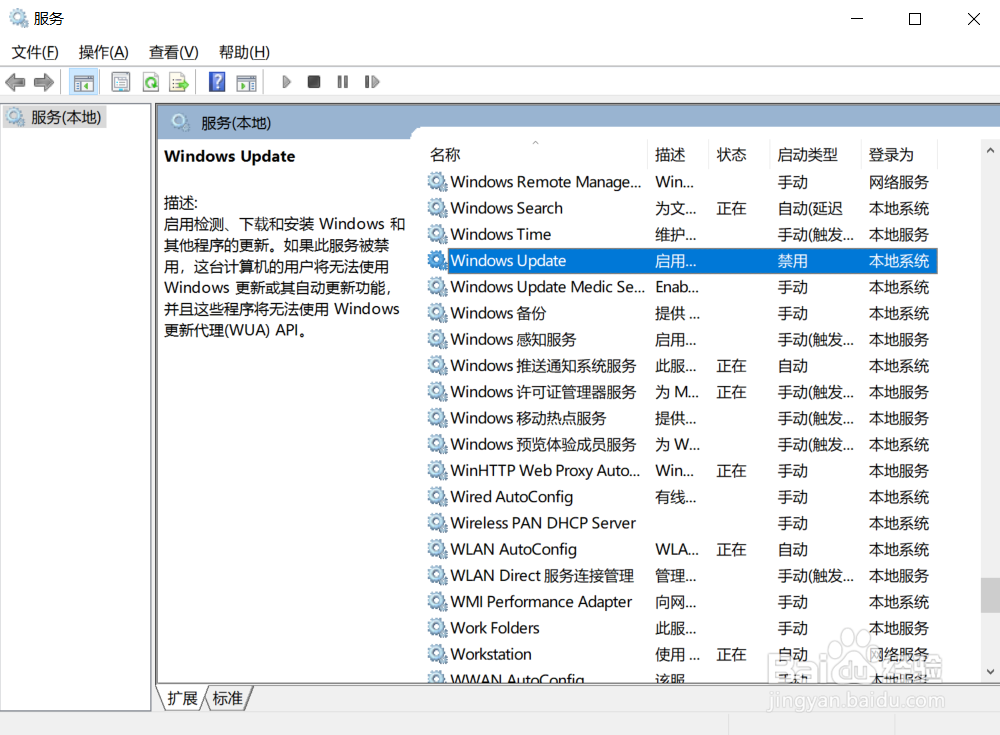Click the gear icon of Windows Update row
This screenshot has width=1000, height=735.
tap(437, 260)
